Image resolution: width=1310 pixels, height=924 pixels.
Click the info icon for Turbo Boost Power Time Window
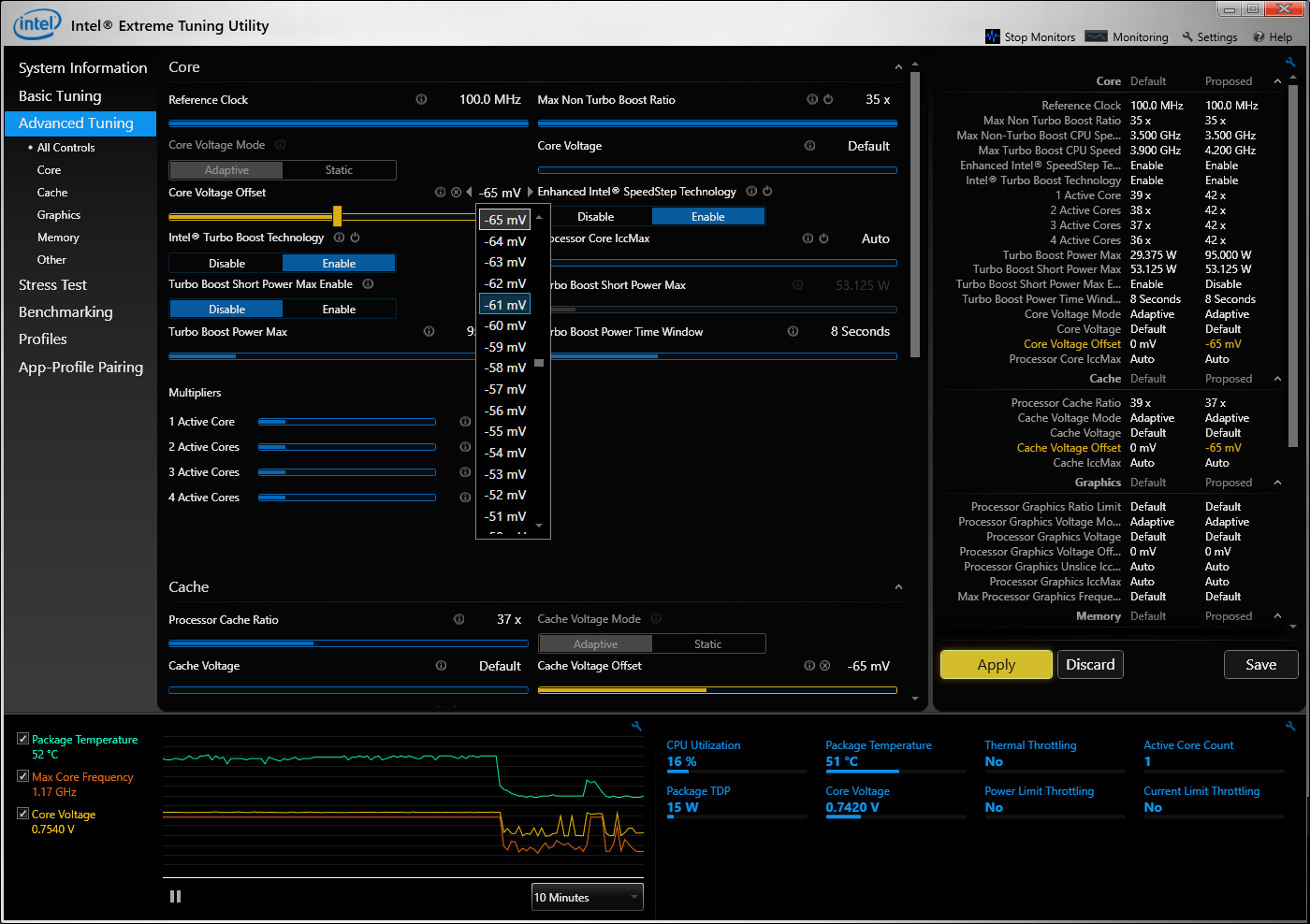click(793, 331)
